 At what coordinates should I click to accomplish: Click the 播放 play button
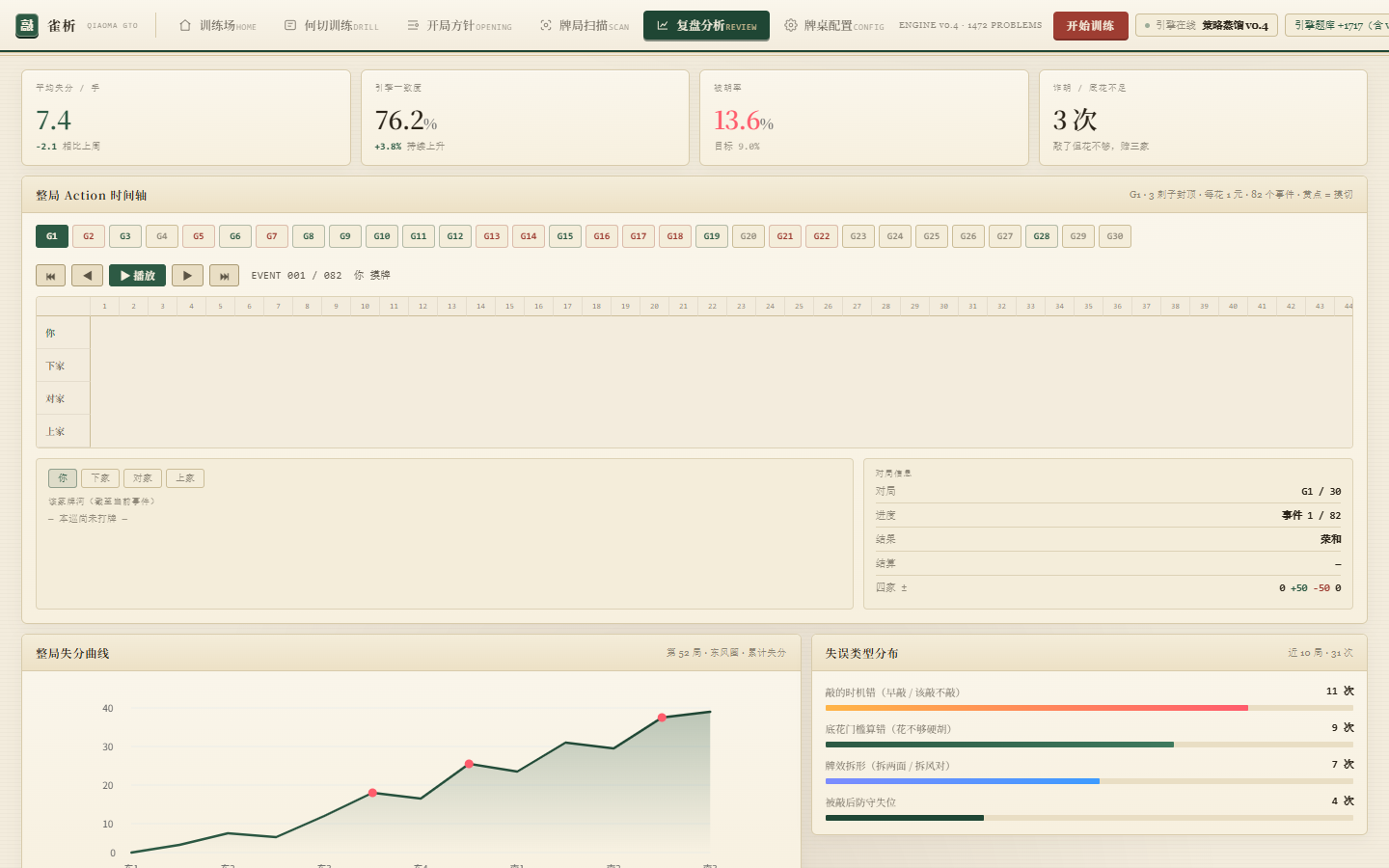tap(137, 276)
